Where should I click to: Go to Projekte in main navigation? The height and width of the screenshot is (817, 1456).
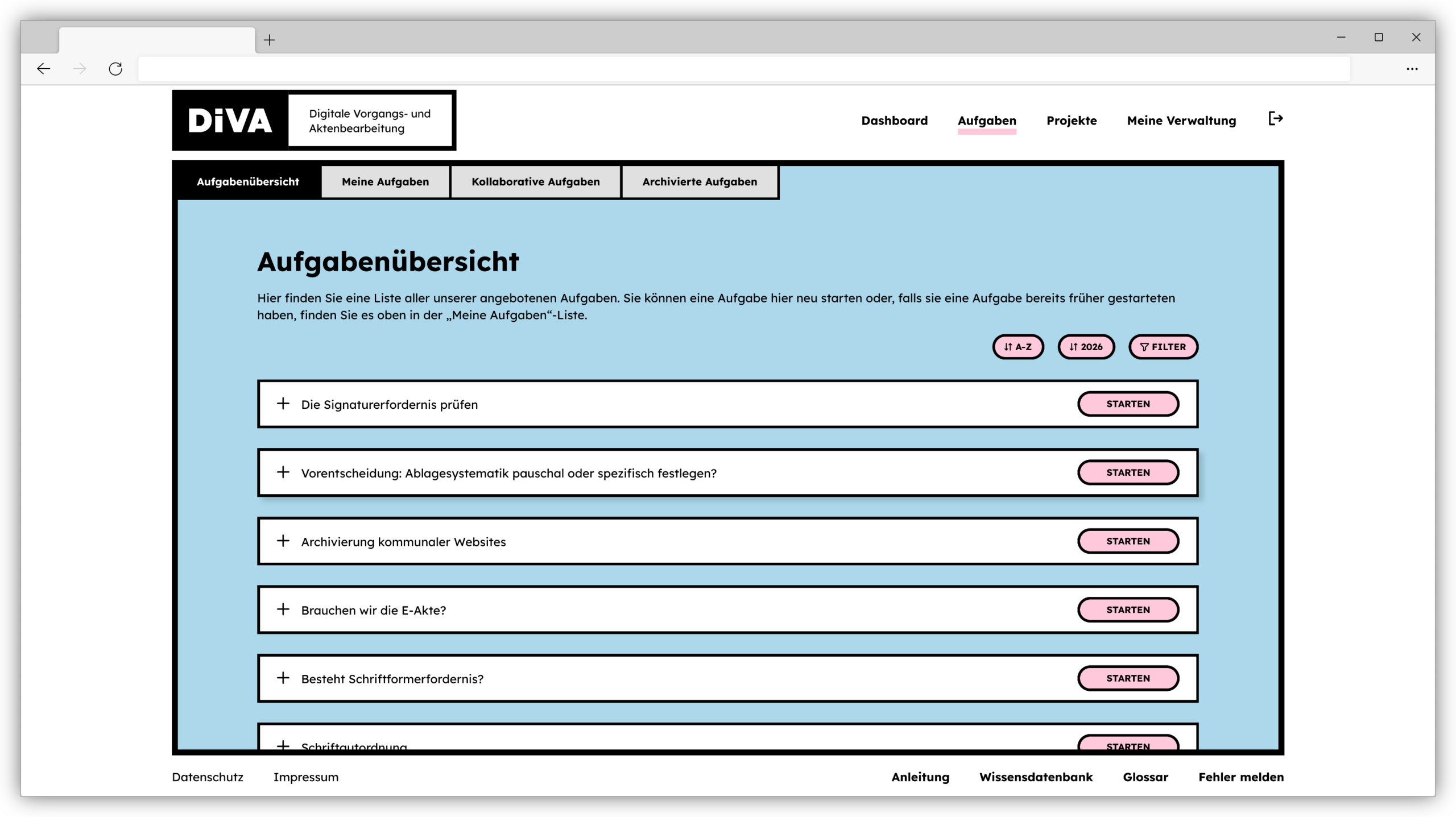pyautogui.click(x=1071, y=121)
